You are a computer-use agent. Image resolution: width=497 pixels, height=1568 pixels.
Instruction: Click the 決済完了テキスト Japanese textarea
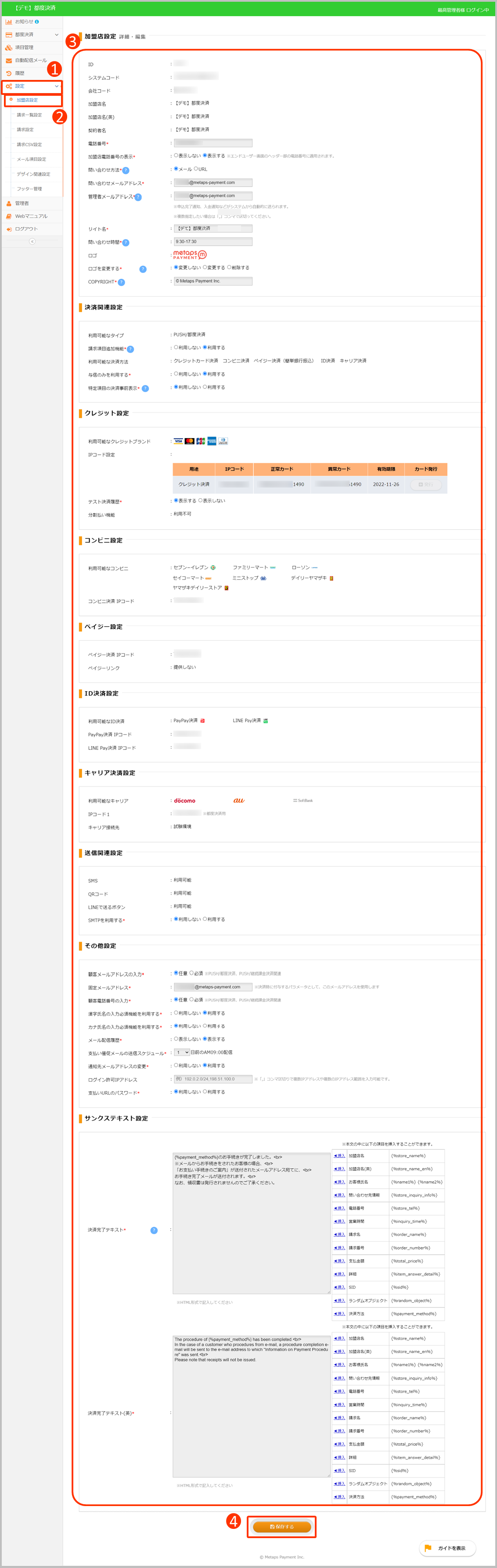[252, 1223]
